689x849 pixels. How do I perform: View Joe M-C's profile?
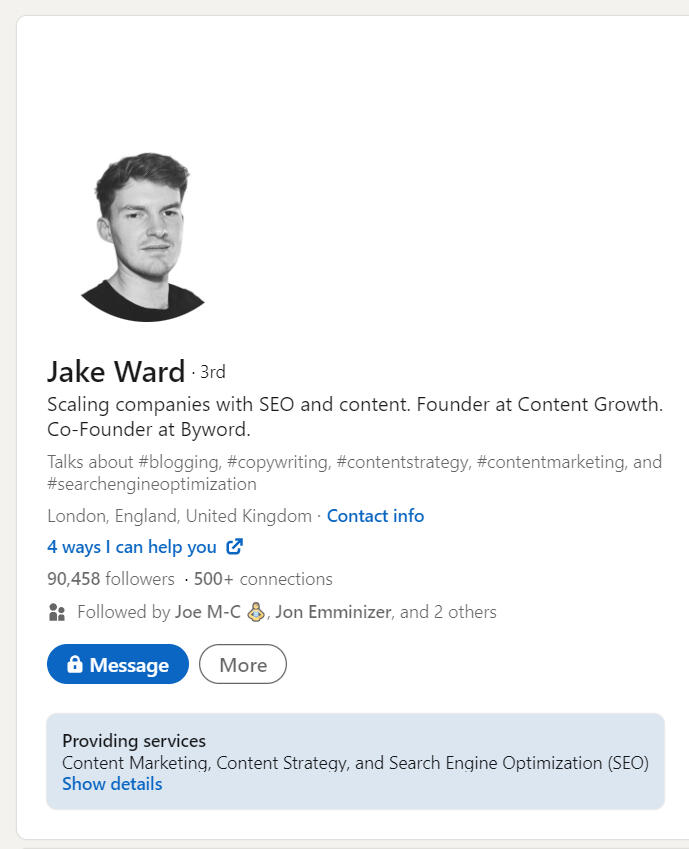(207, 612)
